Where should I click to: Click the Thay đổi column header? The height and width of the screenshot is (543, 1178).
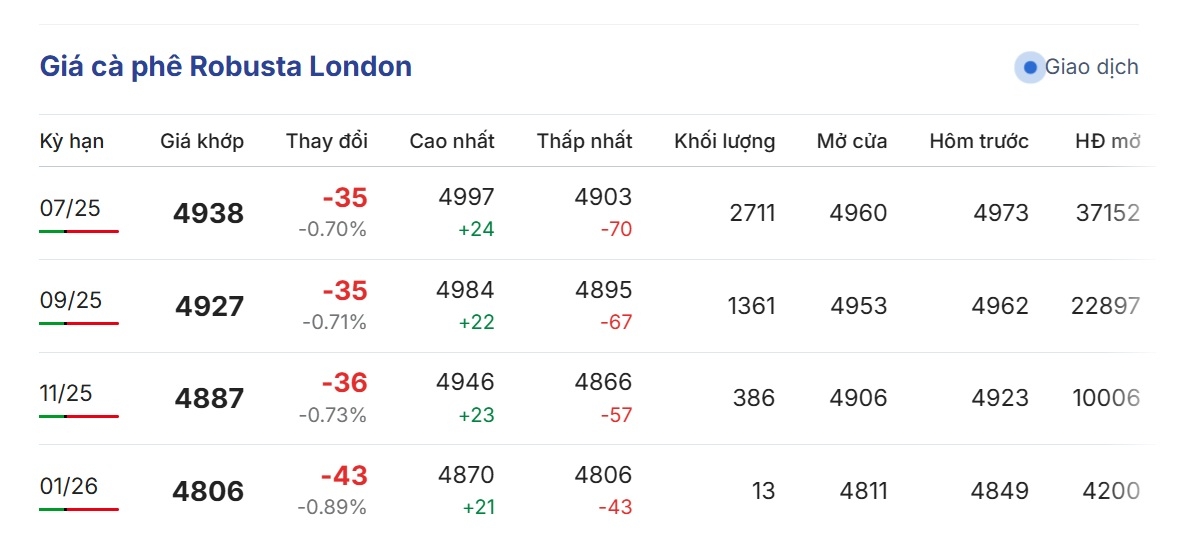327,141
